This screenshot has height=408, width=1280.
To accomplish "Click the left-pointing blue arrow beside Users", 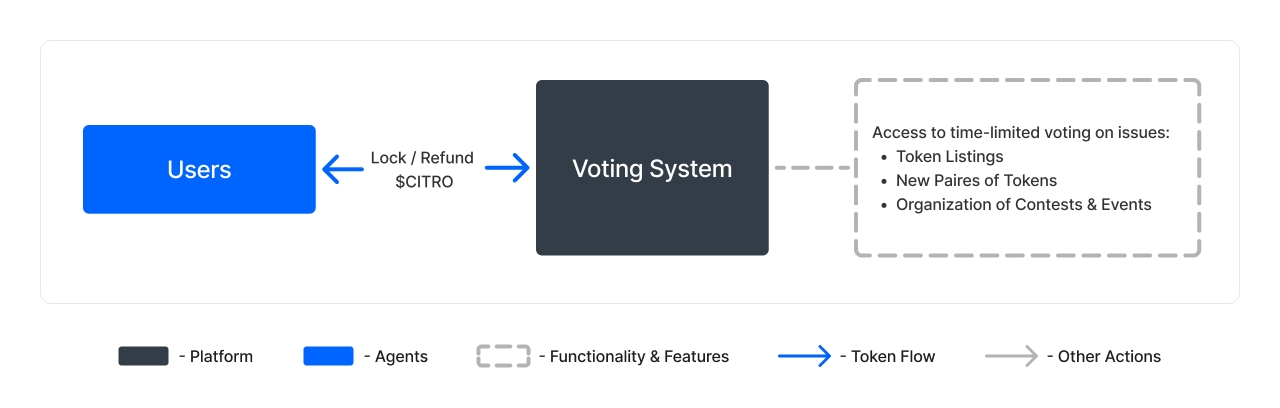I will tap(343, 169).
